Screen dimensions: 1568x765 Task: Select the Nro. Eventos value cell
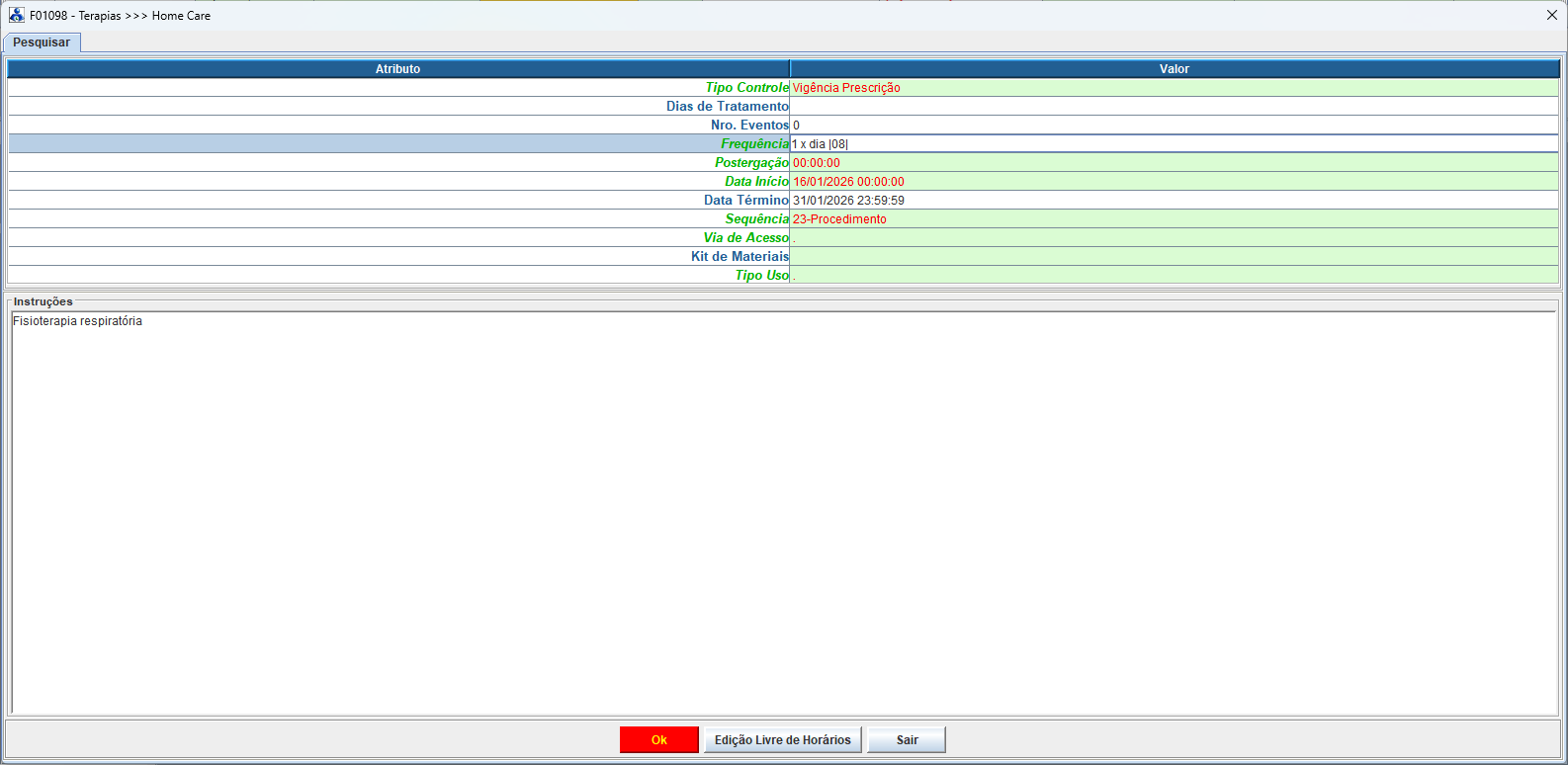(1174, 126)
